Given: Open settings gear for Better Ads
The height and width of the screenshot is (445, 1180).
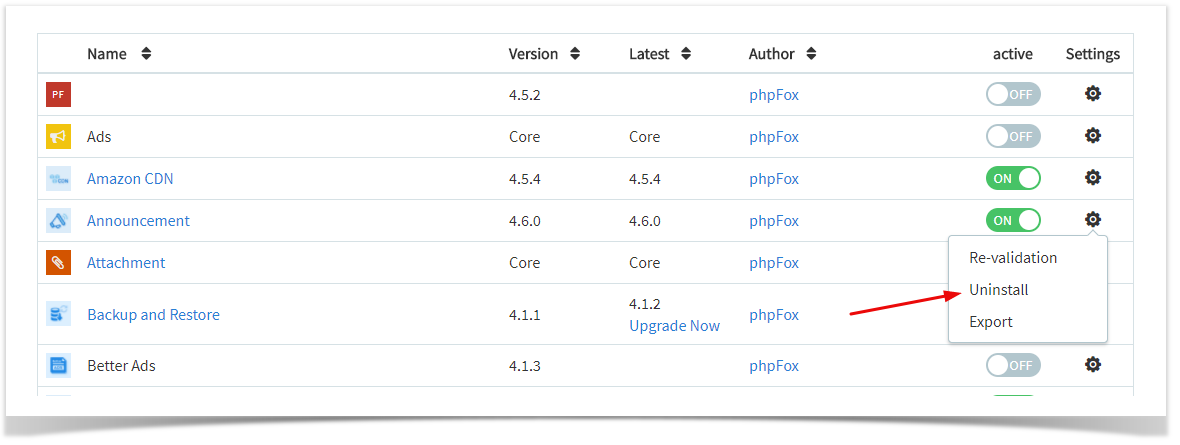Looking at the screenshot, I should [1093, 364].
